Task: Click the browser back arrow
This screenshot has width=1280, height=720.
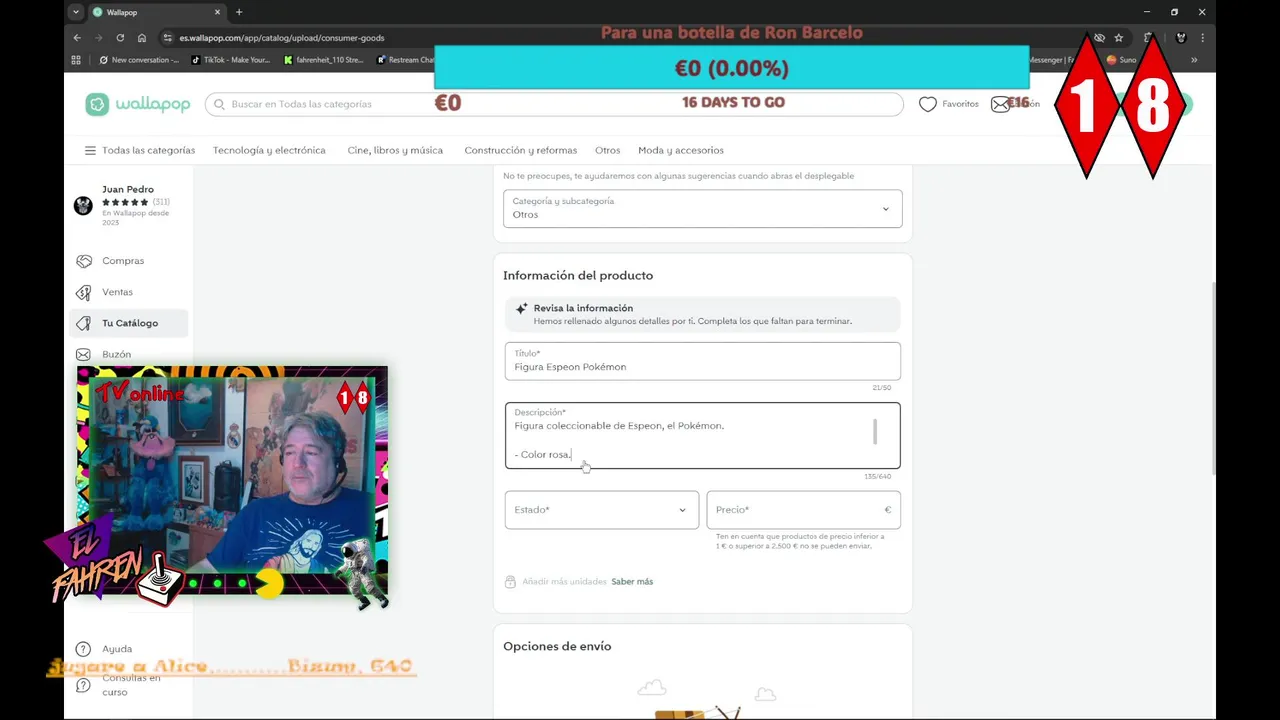Action: pos(77,38)
